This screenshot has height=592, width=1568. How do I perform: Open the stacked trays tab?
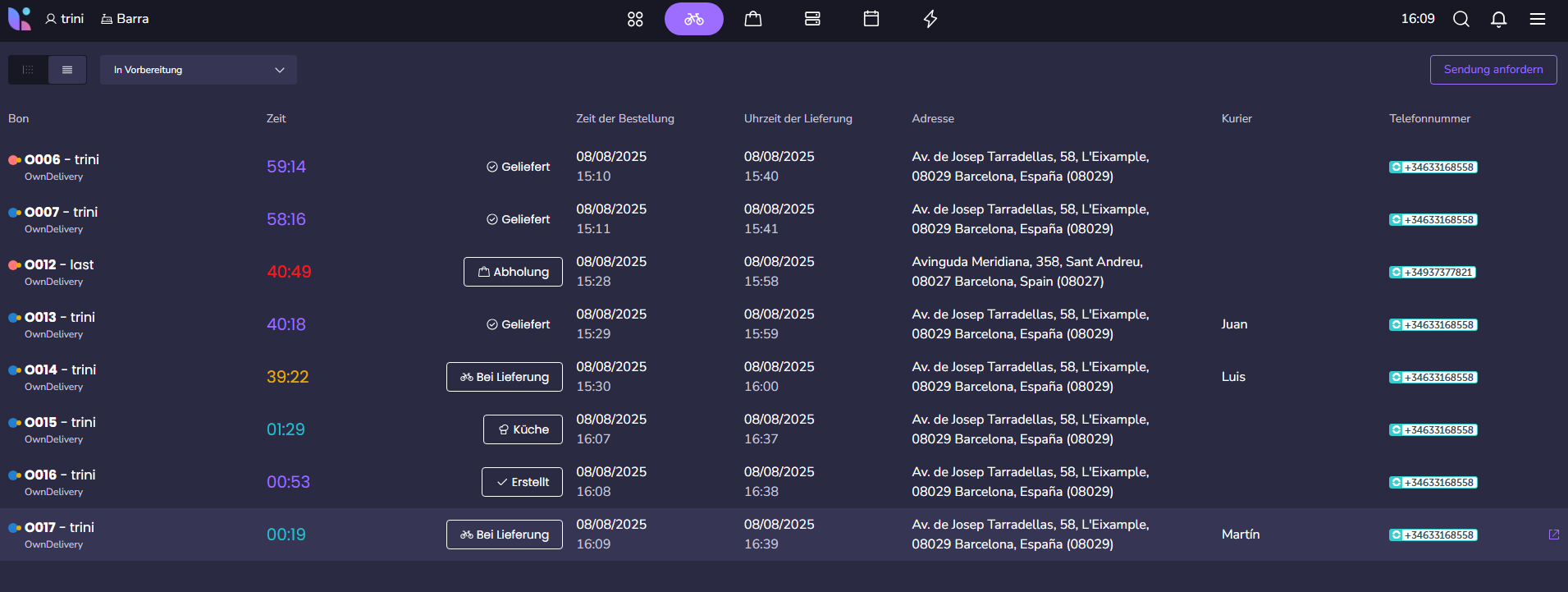pos(812,19)
